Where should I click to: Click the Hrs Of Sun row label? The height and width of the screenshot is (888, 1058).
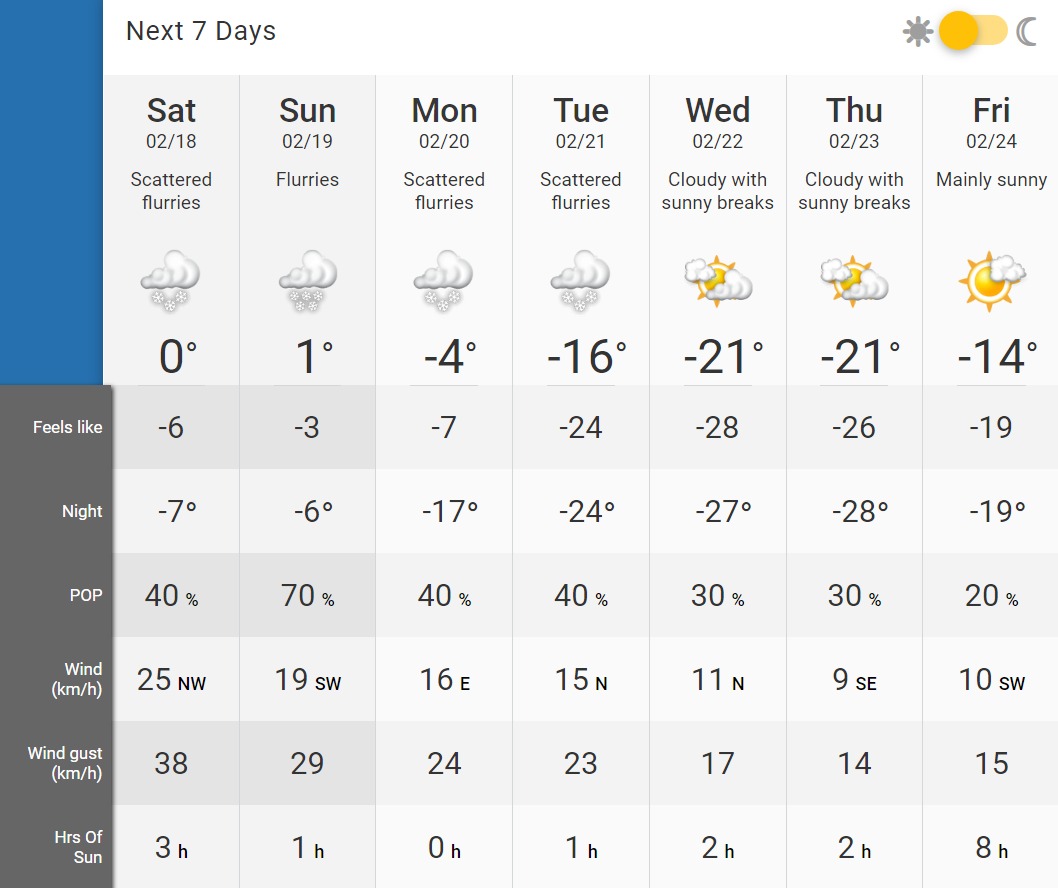[78, 846]
